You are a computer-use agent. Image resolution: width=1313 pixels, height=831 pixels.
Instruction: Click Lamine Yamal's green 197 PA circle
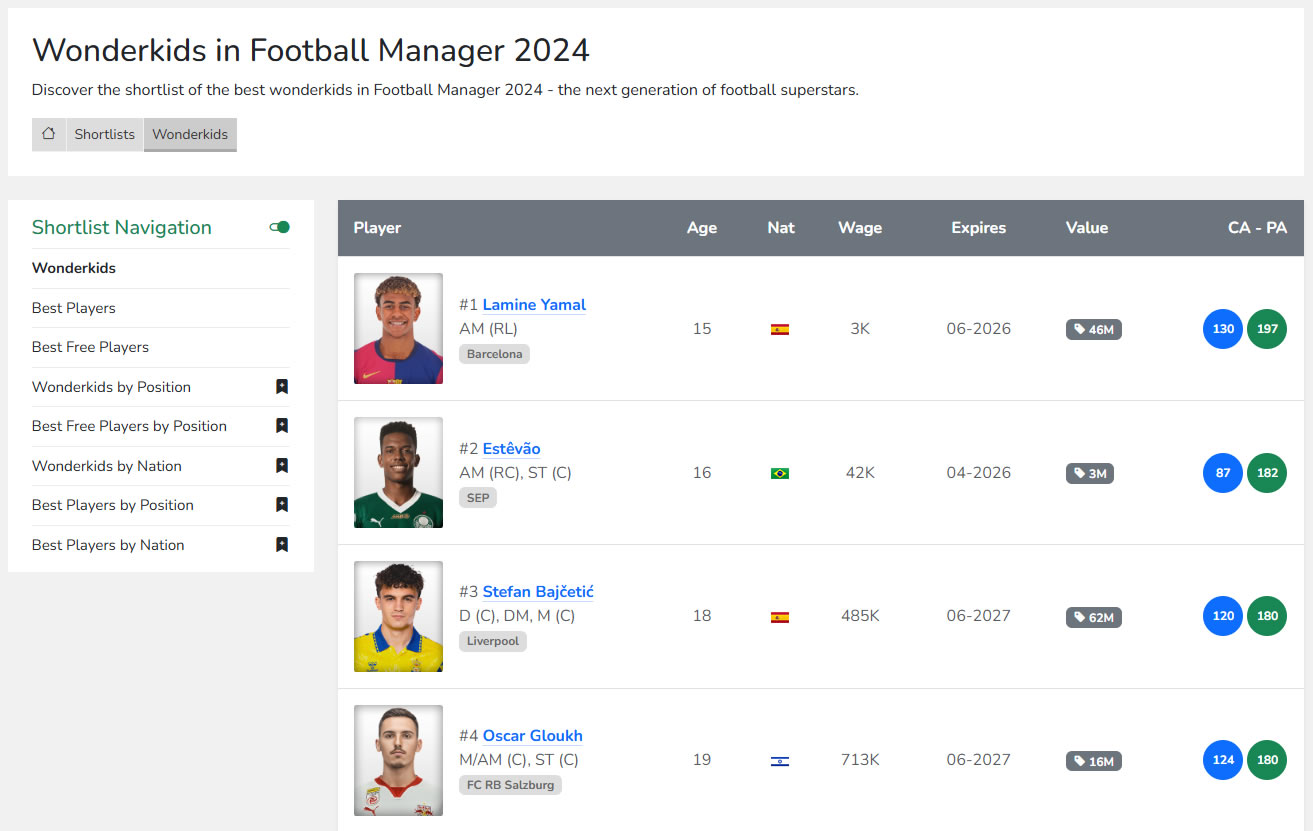1267,329
